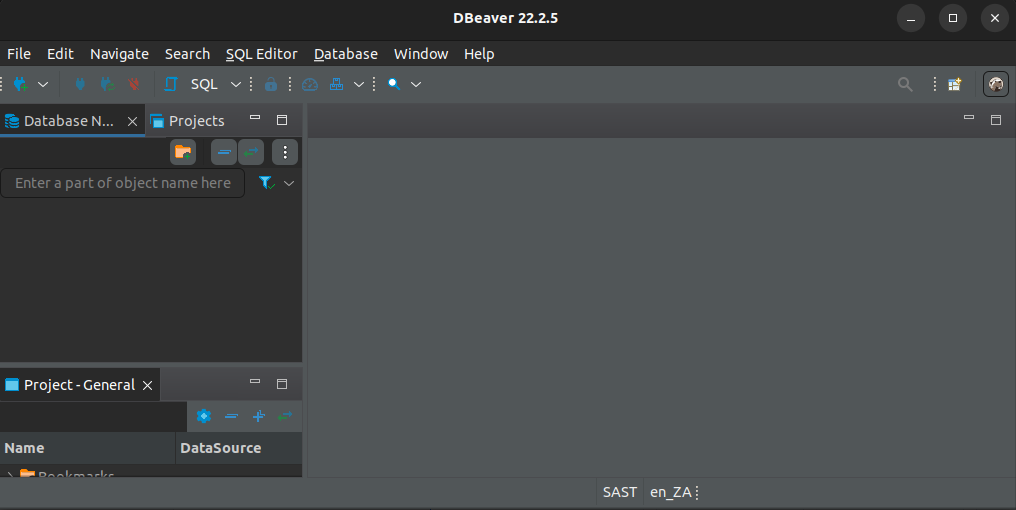Viewport: 1016px width, 510px height.
Task: Close the Project - General tab
Action: point(148,385)
